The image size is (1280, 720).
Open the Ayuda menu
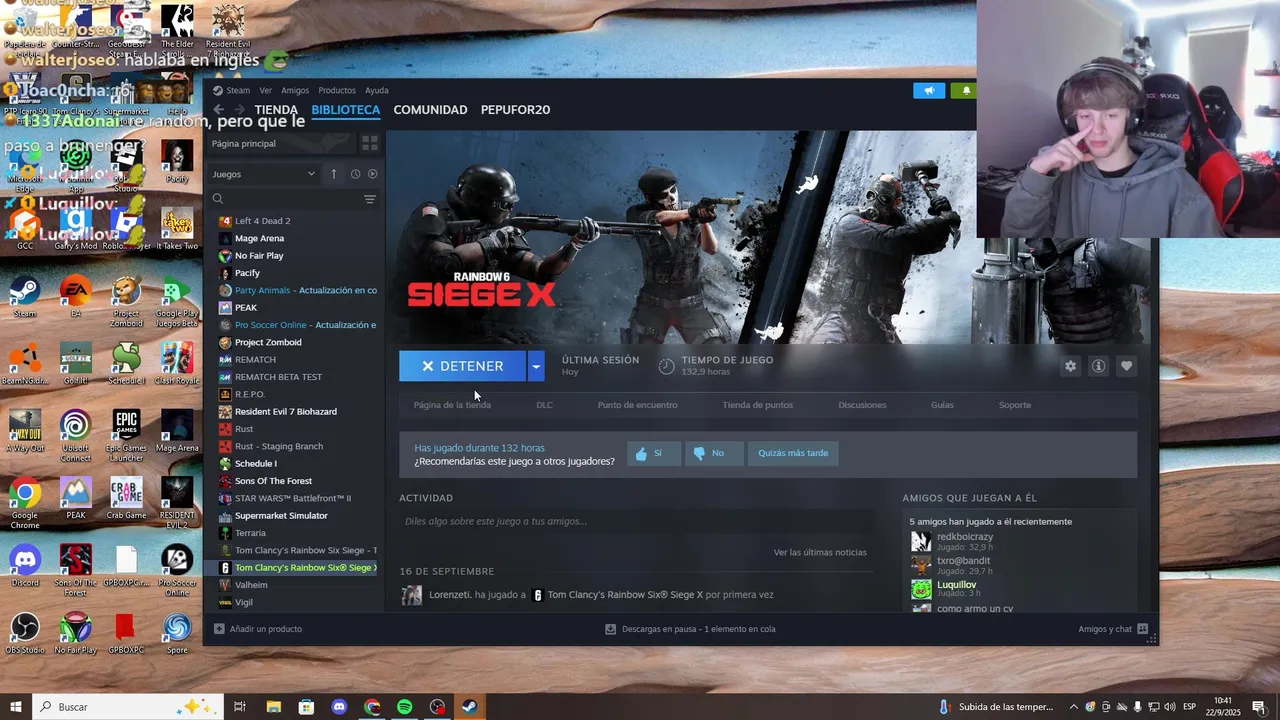(x=377, y=90)
